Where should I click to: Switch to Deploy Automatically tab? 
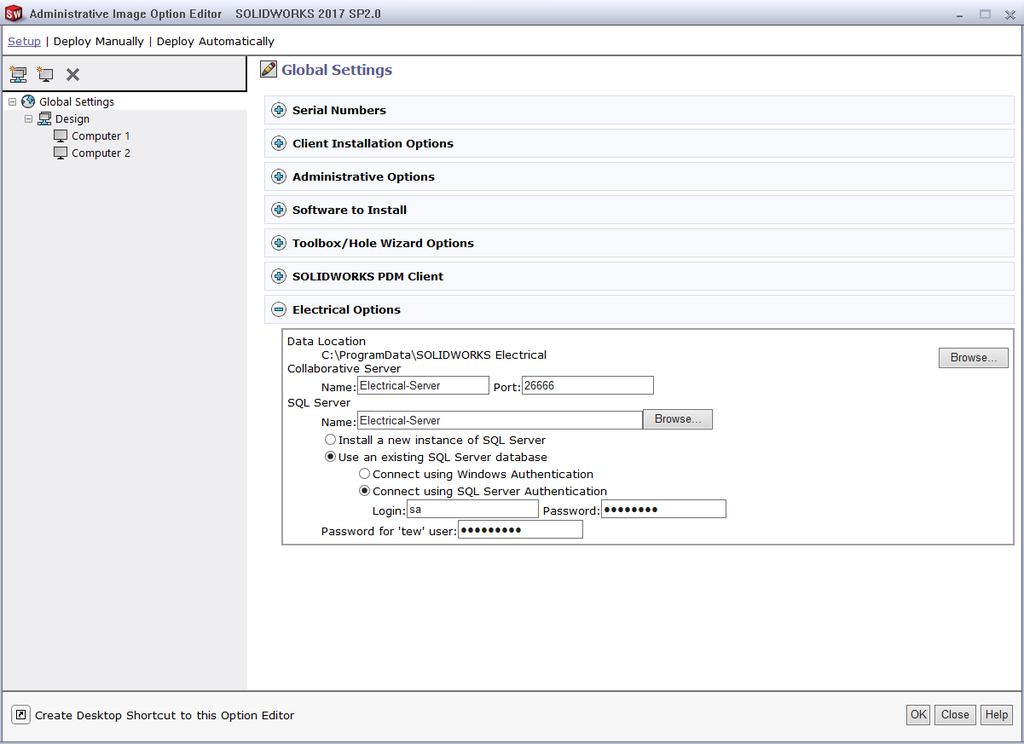[216, 41]
